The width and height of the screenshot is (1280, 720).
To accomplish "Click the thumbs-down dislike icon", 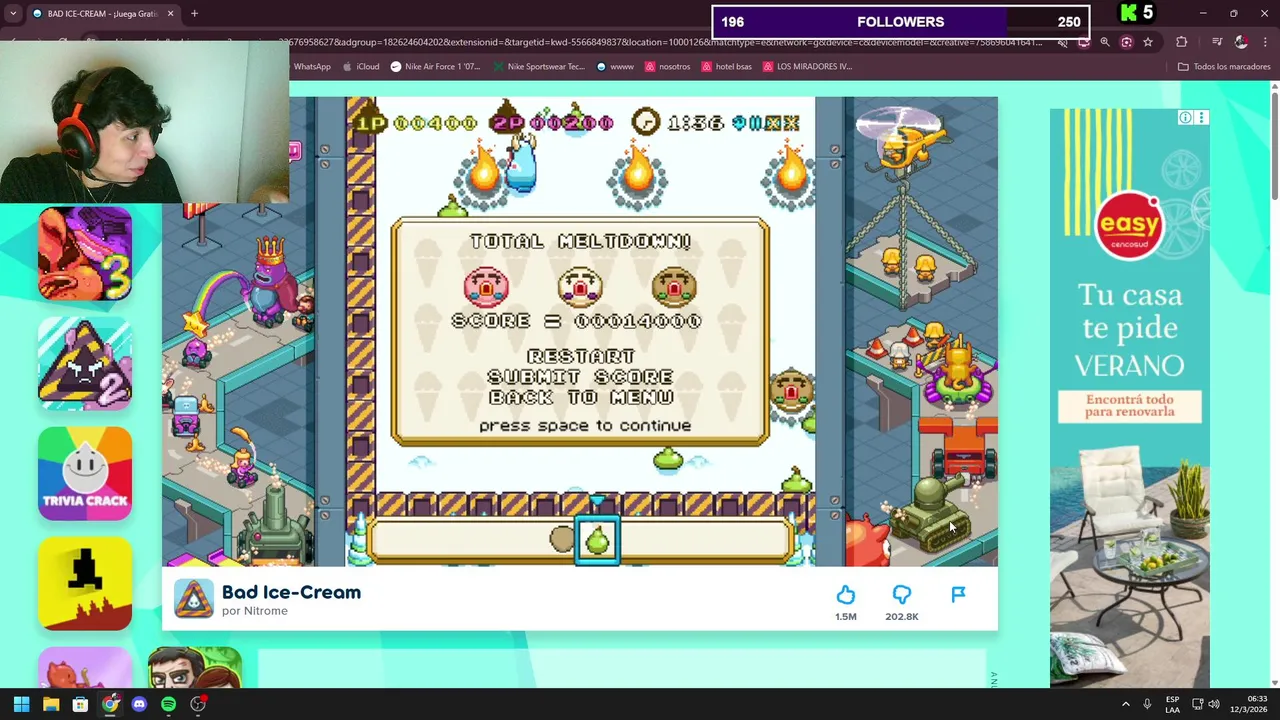I will point(902,595).
